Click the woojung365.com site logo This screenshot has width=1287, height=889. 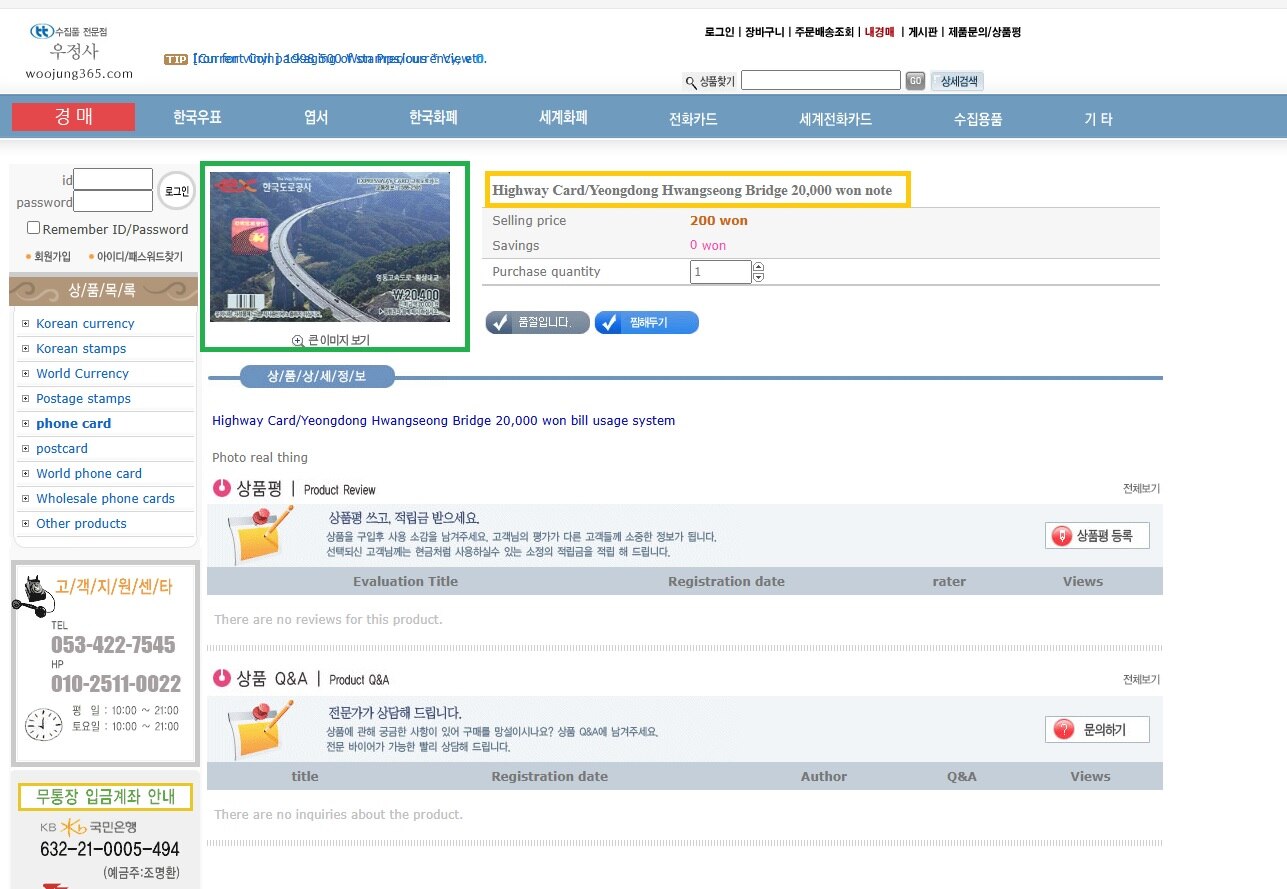79,51
